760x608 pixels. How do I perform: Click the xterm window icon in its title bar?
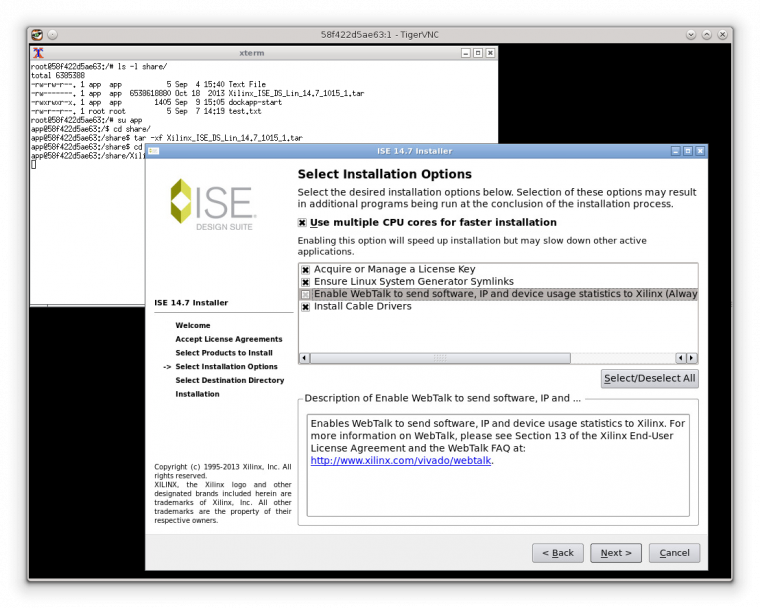point(38,53)
